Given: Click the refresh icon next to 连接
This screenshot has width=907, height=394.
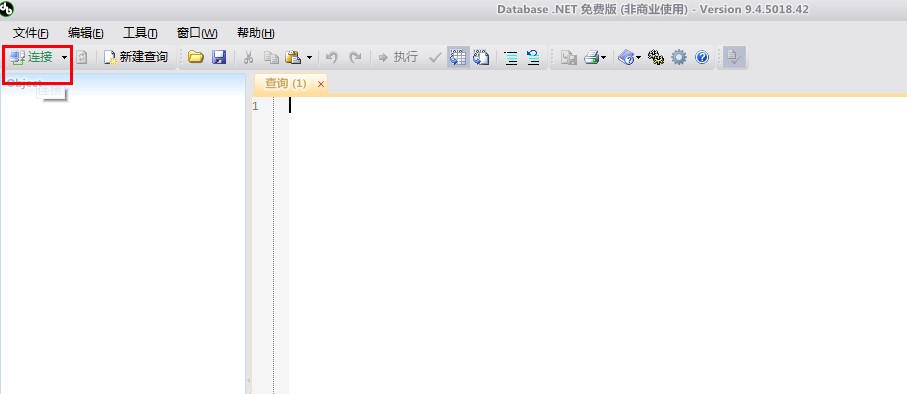Looking at the screenshot, I should point(82,57).
